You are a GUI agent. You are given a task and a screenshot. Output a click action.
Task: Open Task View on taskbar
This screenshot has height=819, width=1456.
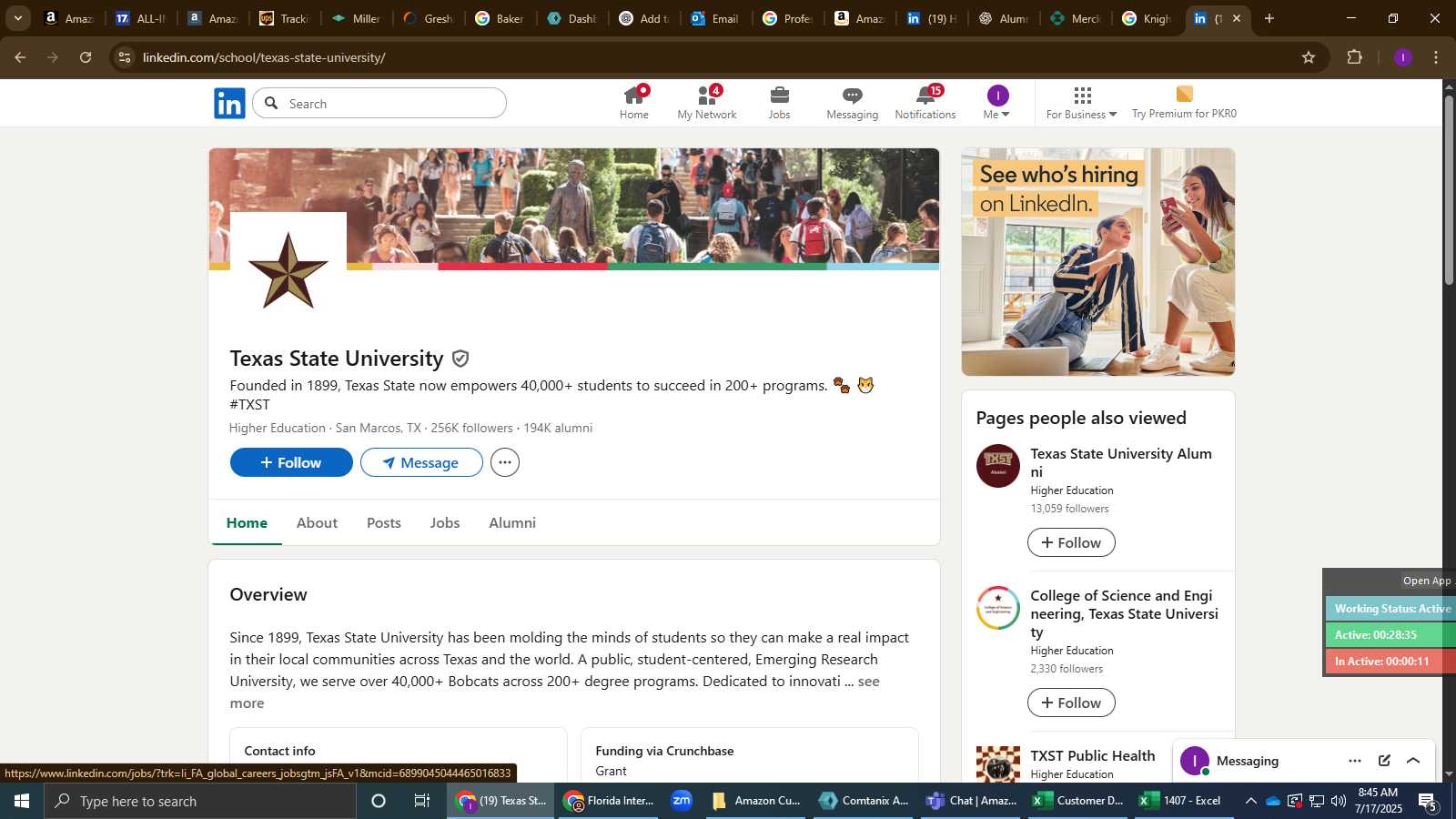point(422,801)
